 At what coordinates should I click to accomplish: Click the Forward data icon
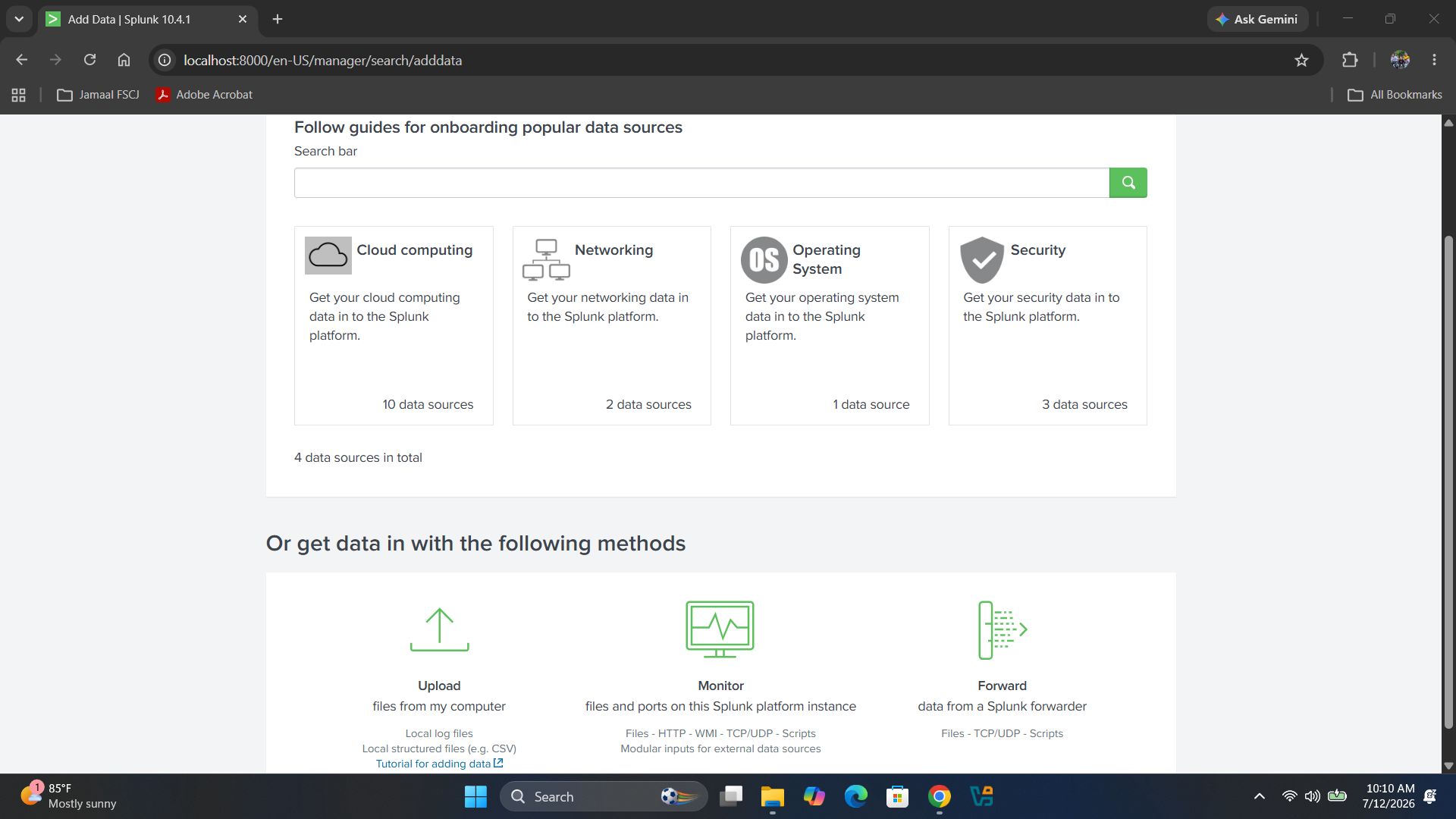click(1003, 629)
